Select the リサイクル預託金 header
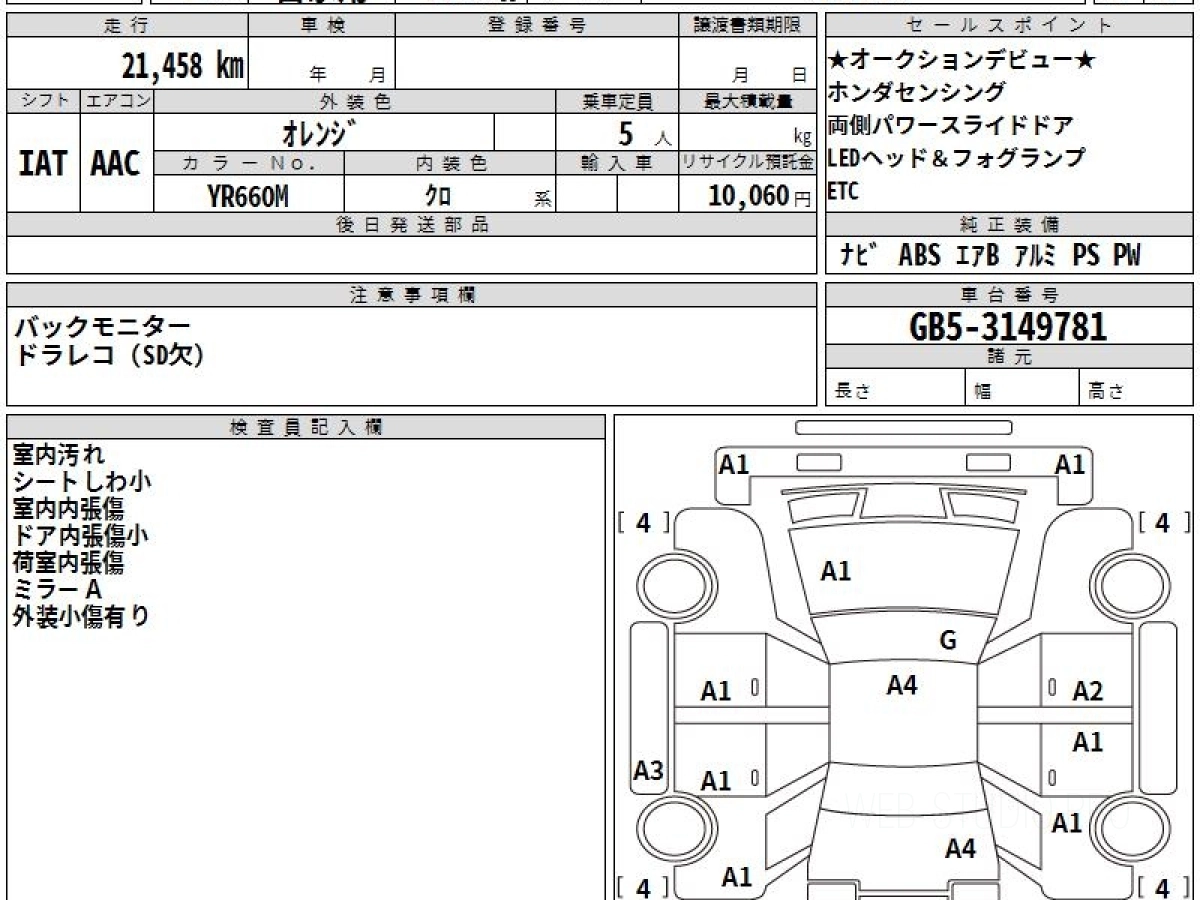The height and width of the screenshot is (900, 1200). [x=748, y=163]
